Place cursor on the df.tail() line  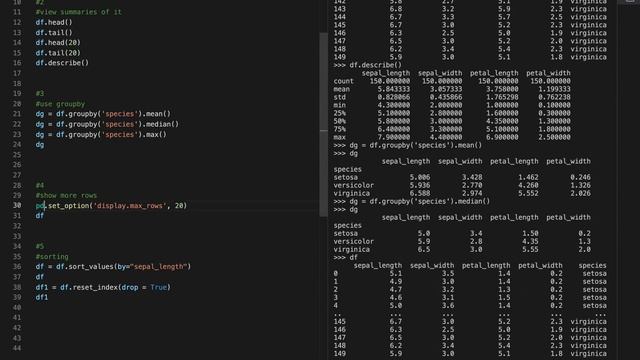coord(53,32)
